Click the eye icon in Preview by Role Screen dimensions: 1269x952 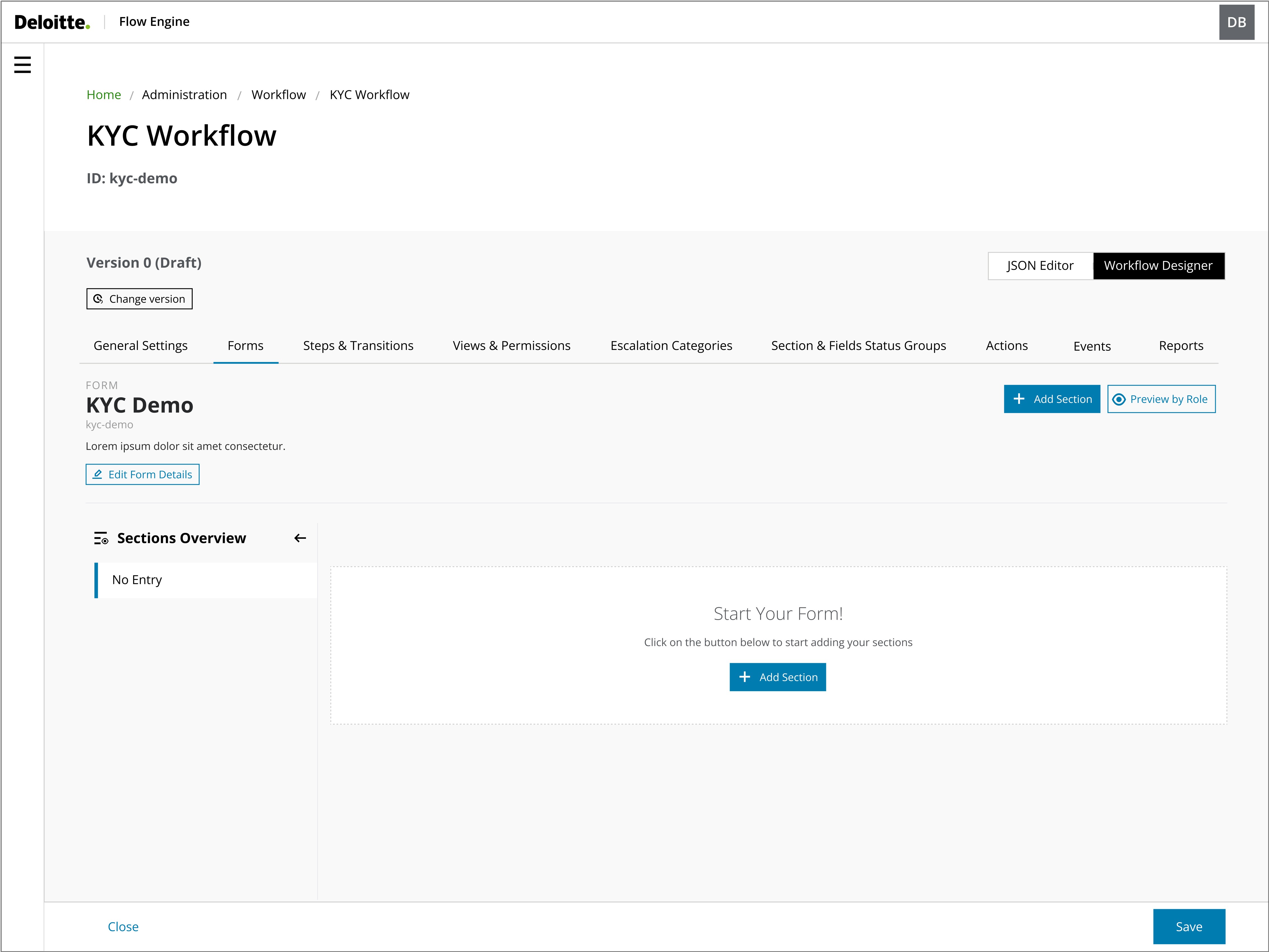coord(1119,399)
